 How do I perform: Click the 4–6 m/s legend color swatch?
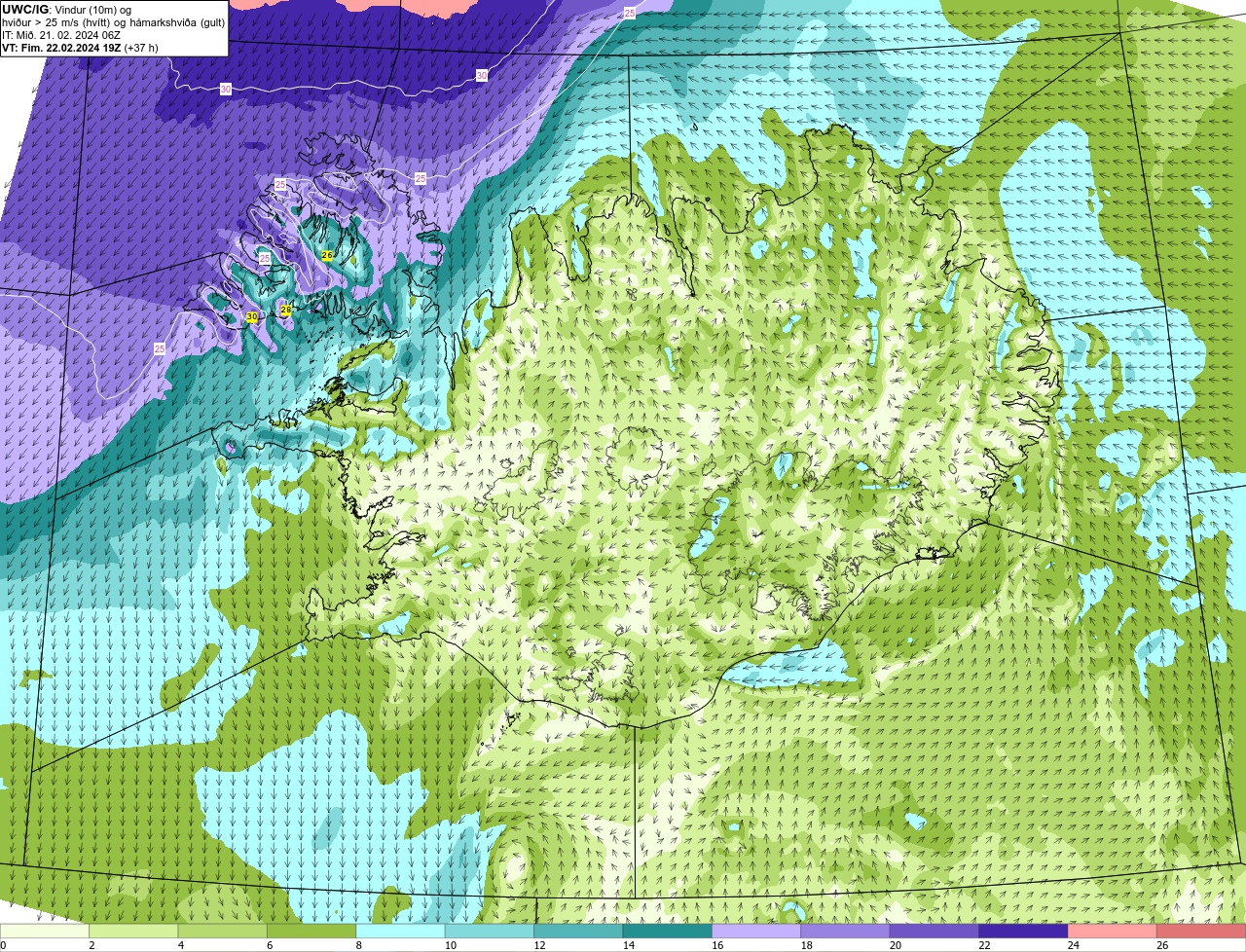222,931
